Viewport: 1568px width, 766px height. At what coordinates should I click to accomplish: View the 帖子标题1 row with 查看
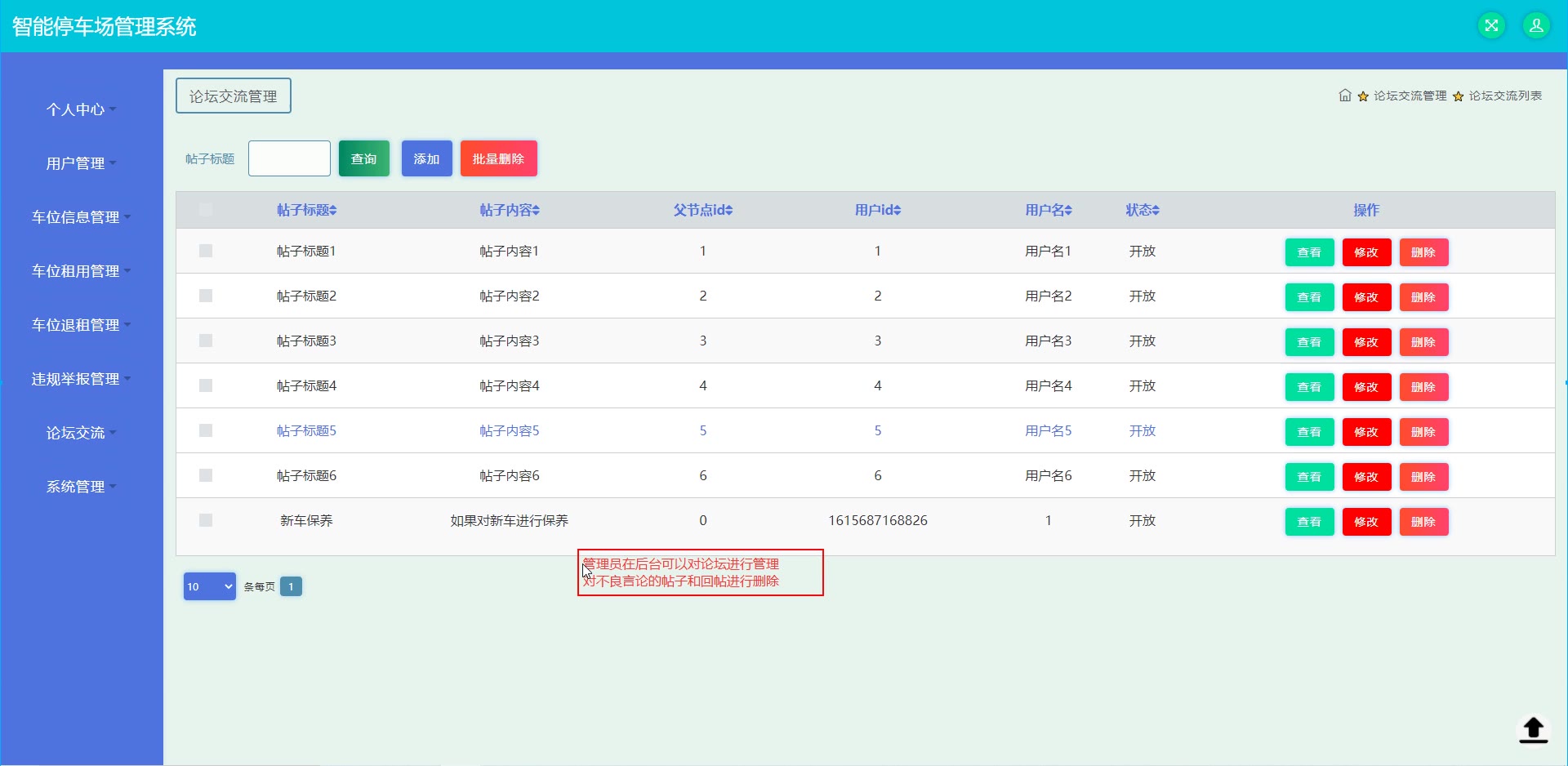(1309, 252)
